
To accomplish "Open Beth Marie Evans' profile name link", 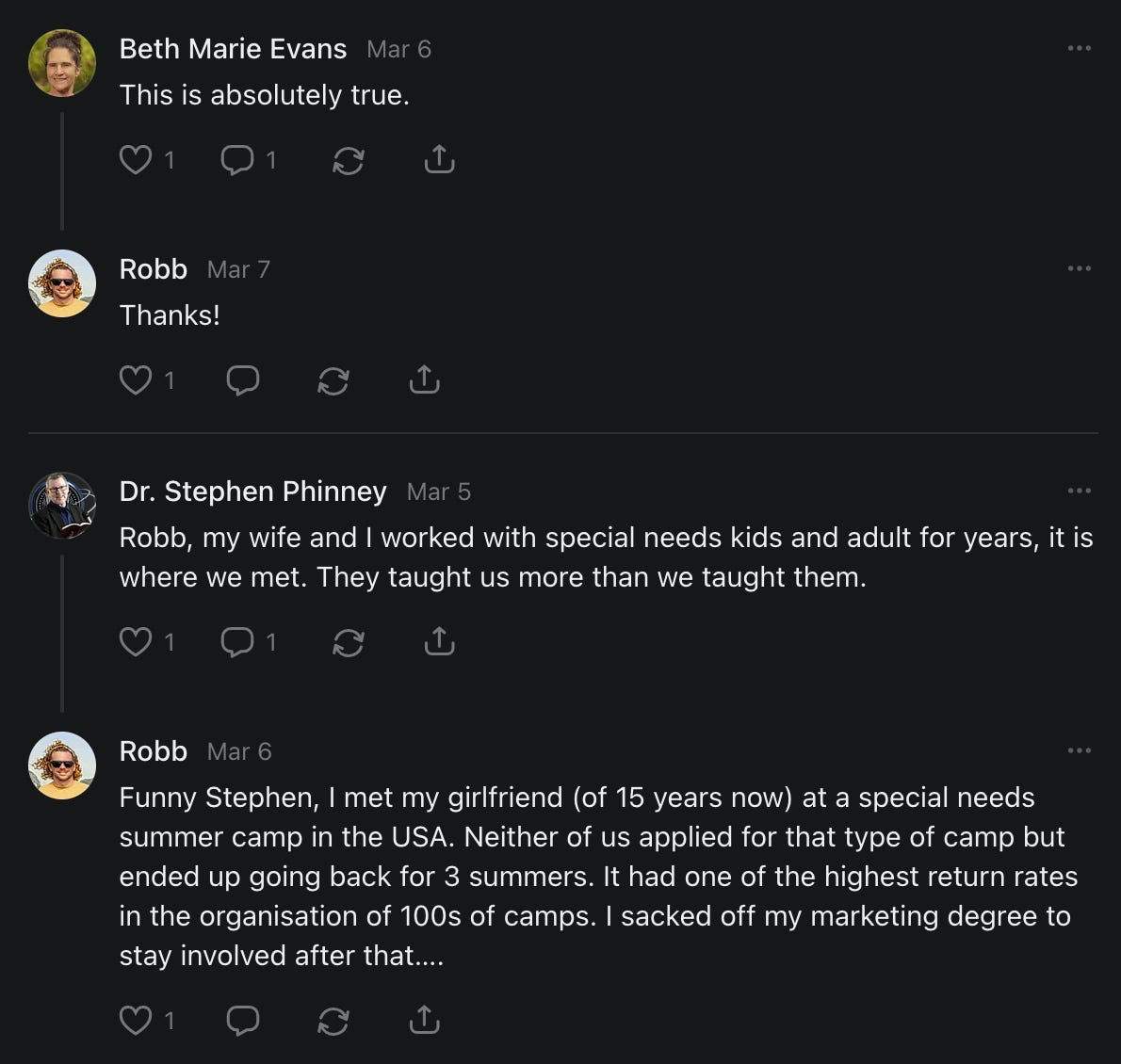I will point(233,49).
